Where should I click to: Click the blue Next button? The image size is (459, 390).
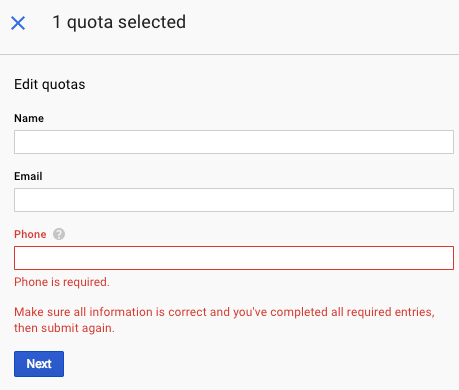point(39,364)
